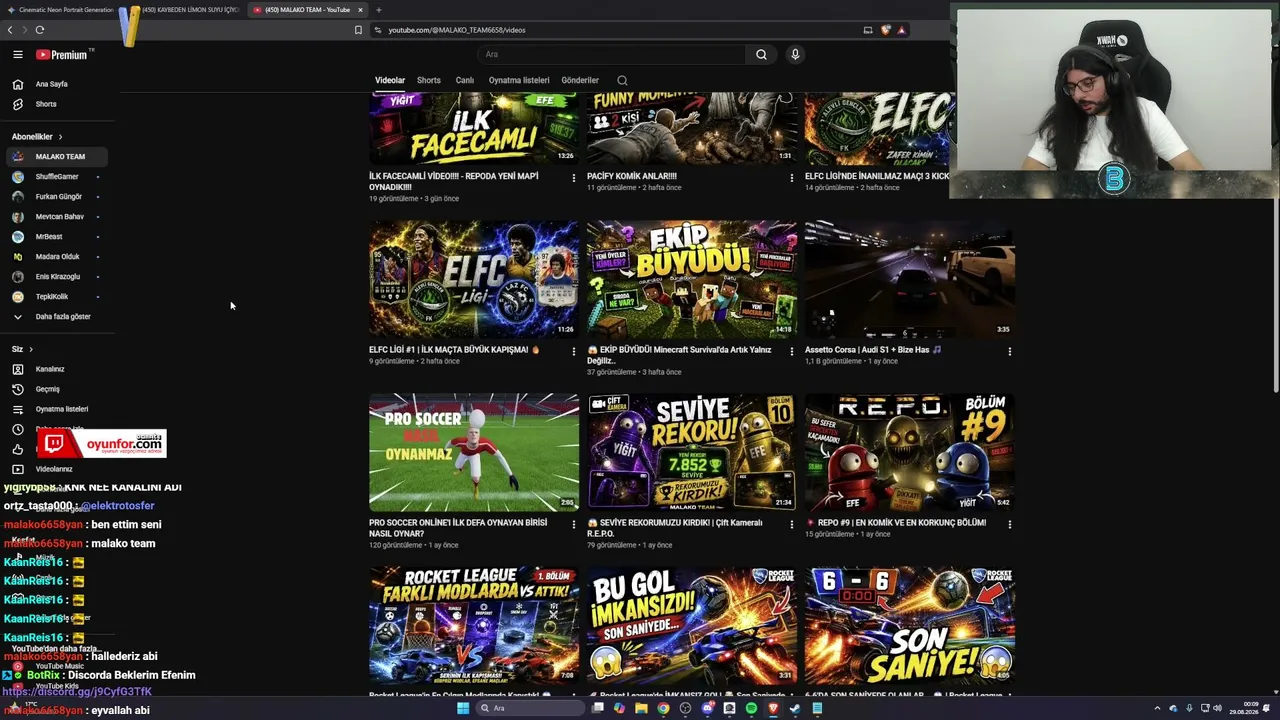The image size is (1280, 720).
Task: Open more options for ELFC LİGİ #1 video
Action: pyautogui.click(x=573, y=352)
